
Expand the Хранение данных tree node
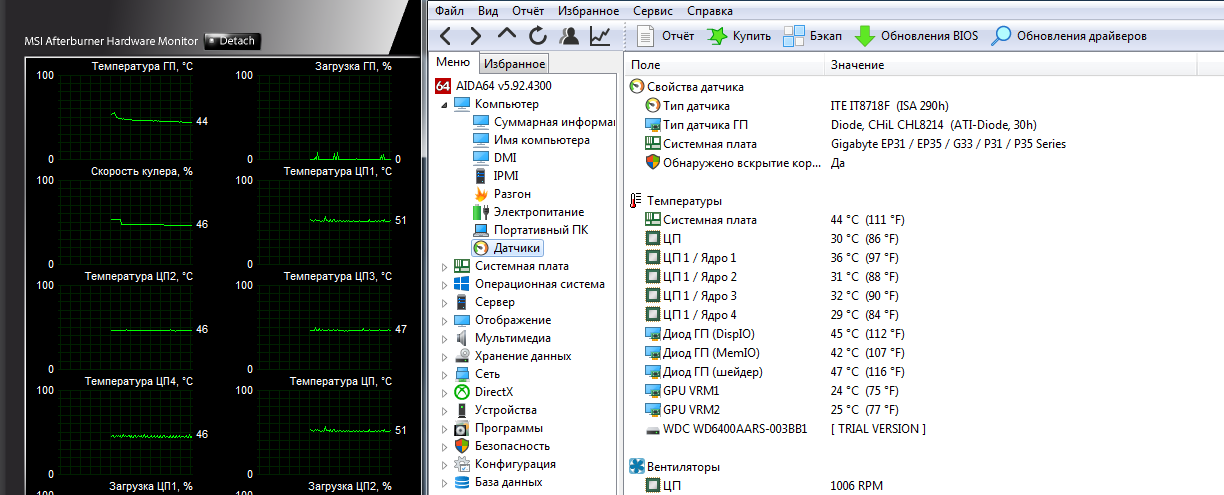tap(445, 356)
